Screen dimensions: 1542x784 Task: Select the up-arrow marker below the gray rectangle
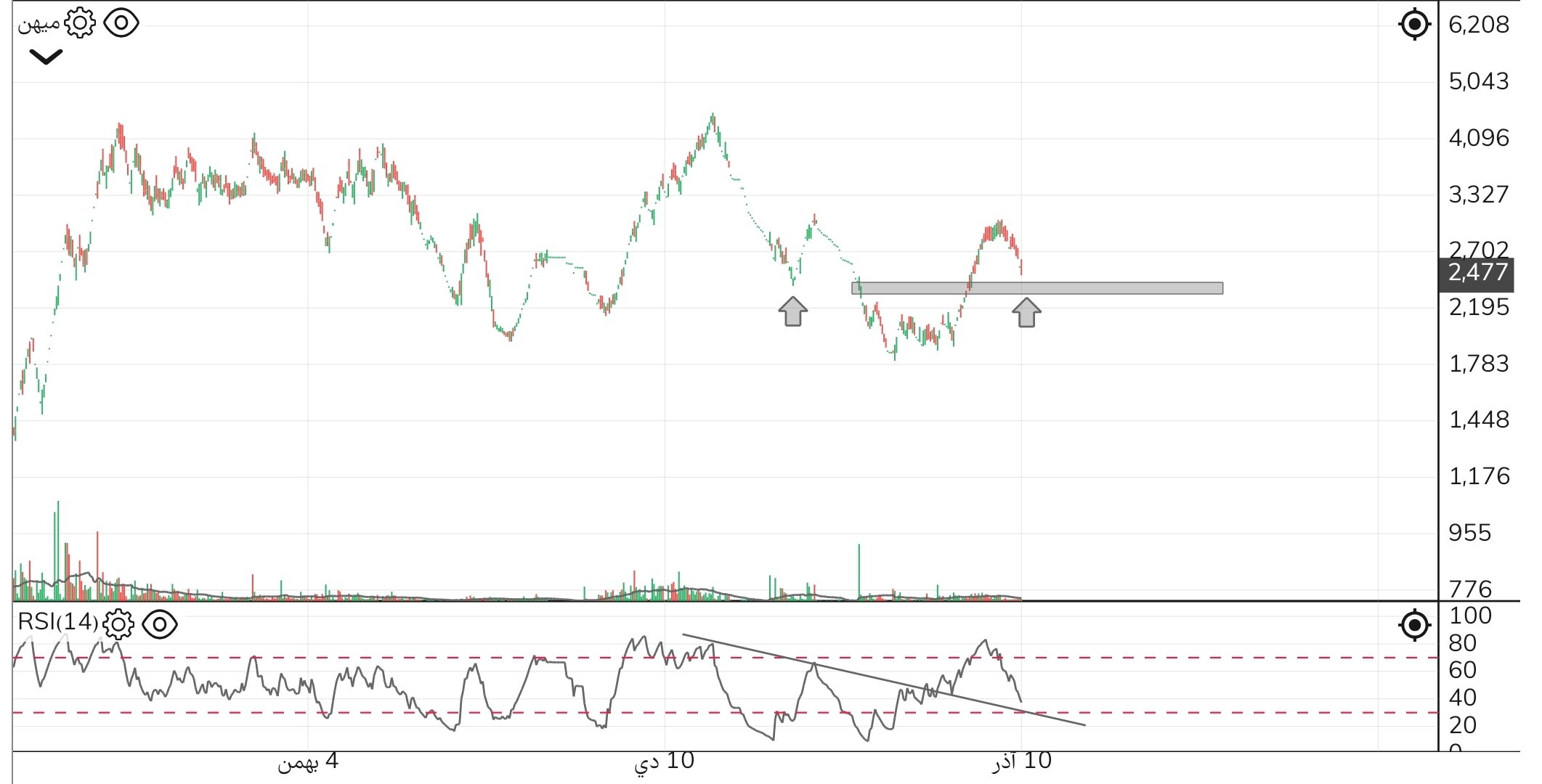(1026, 313)
